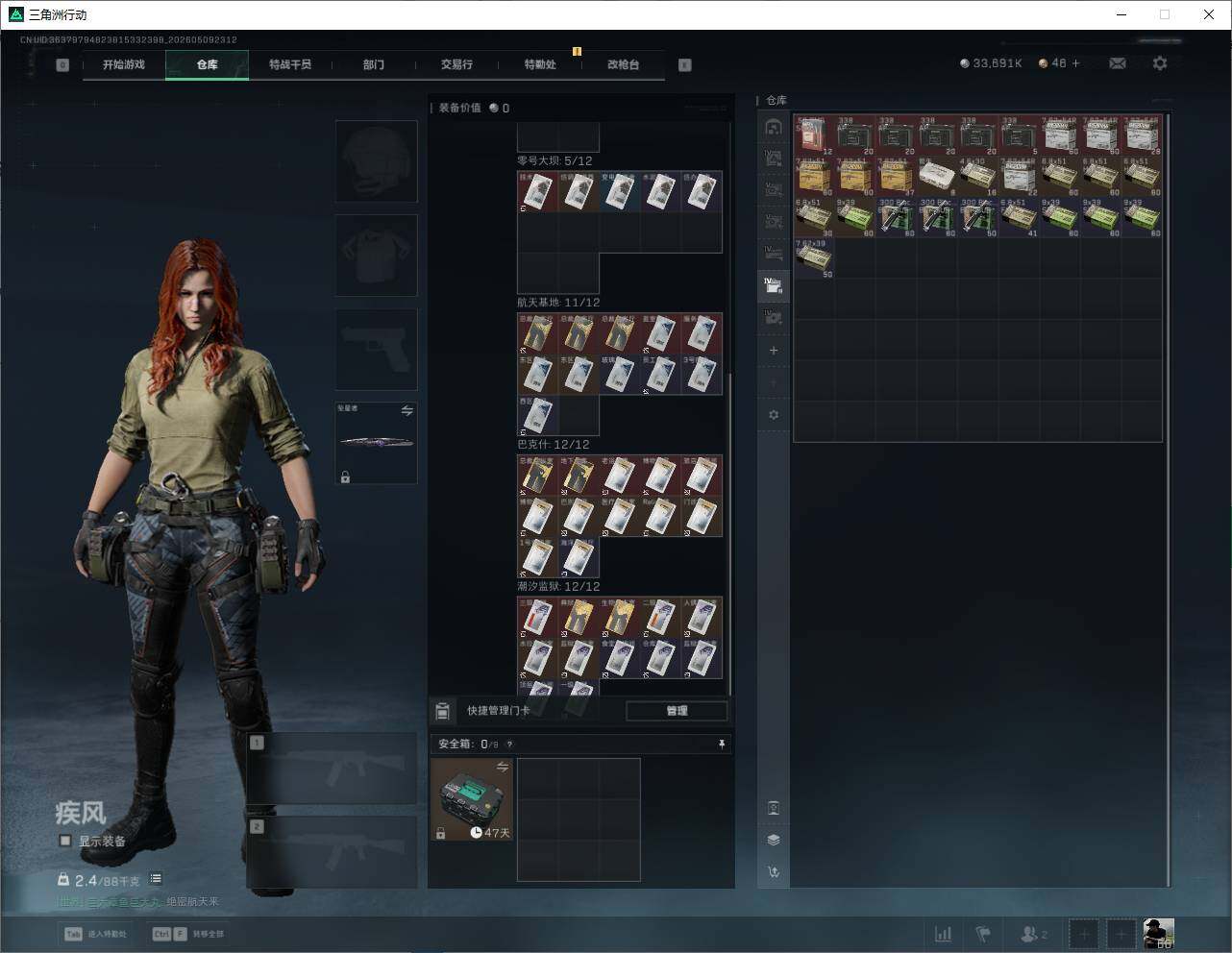Toggle the pin icon on 安全箱 header
This screenshot has width=1232, height=953.
pos(722,745)
